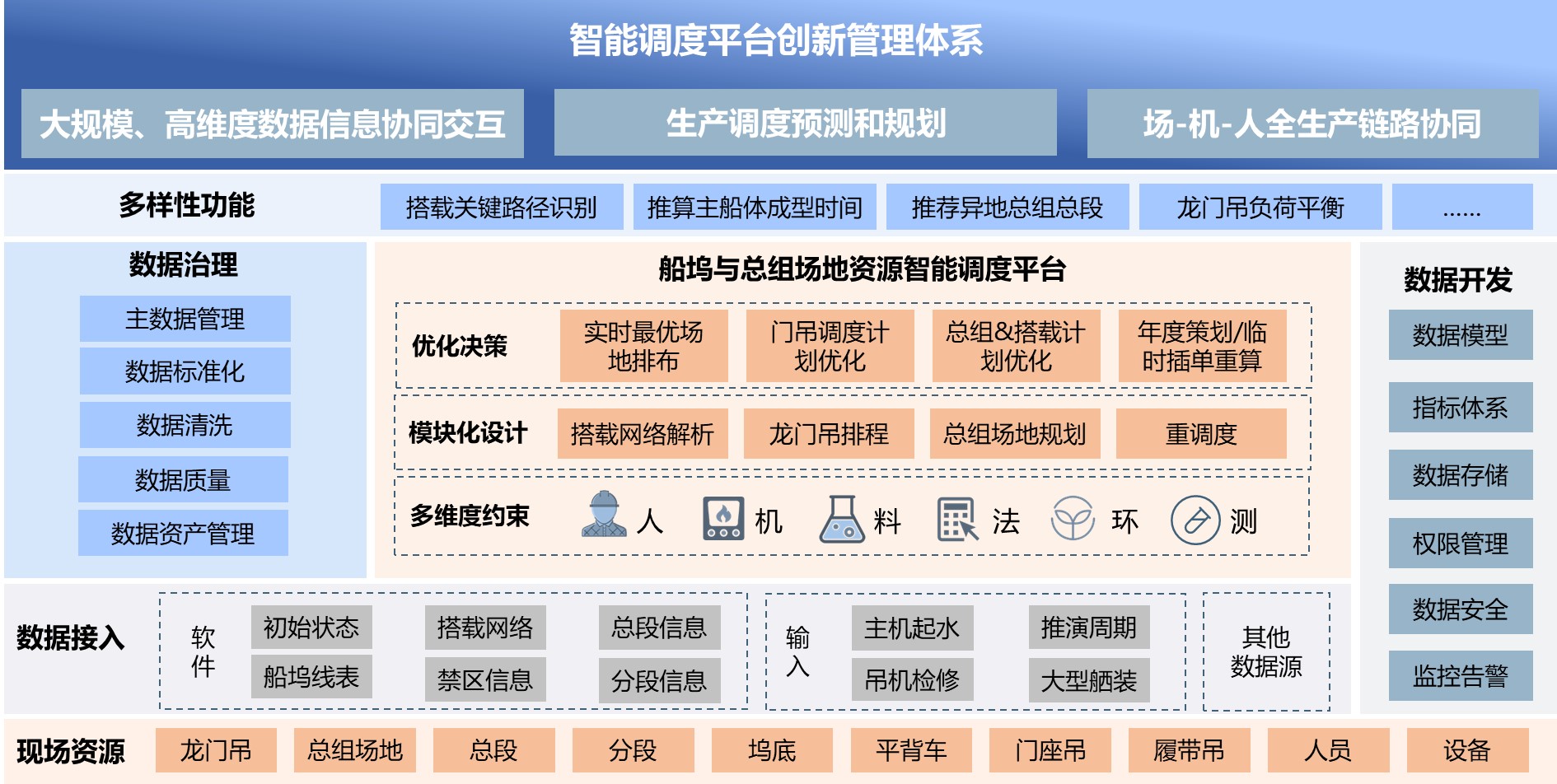The image size is (1557, 784).
Task: Click the machine icon with flame
Action: [x=722, y=518]
